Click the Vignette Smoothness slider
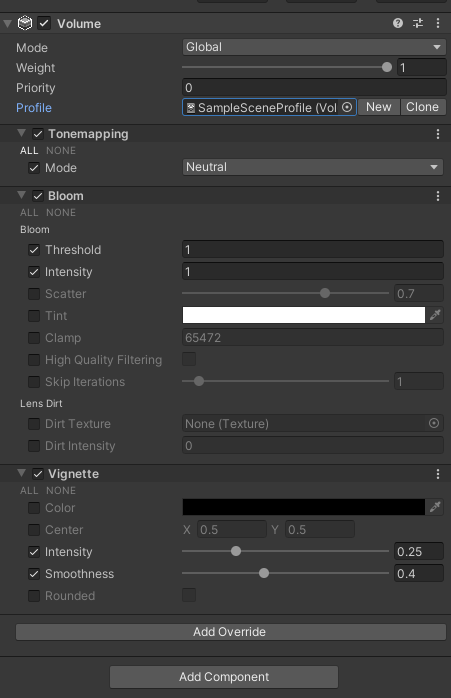The image size is (451, 698). 285,573
